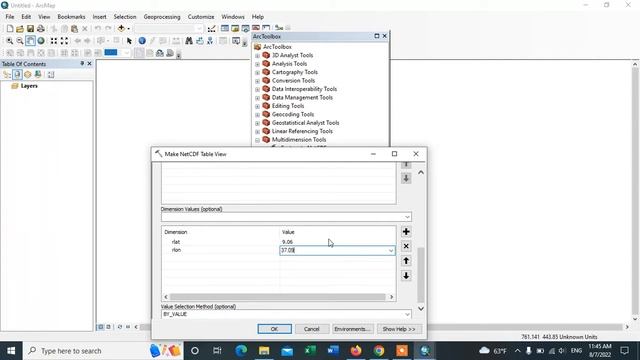
Task: Click the Fixed Zoom In icon
Action: click(54, 41)
